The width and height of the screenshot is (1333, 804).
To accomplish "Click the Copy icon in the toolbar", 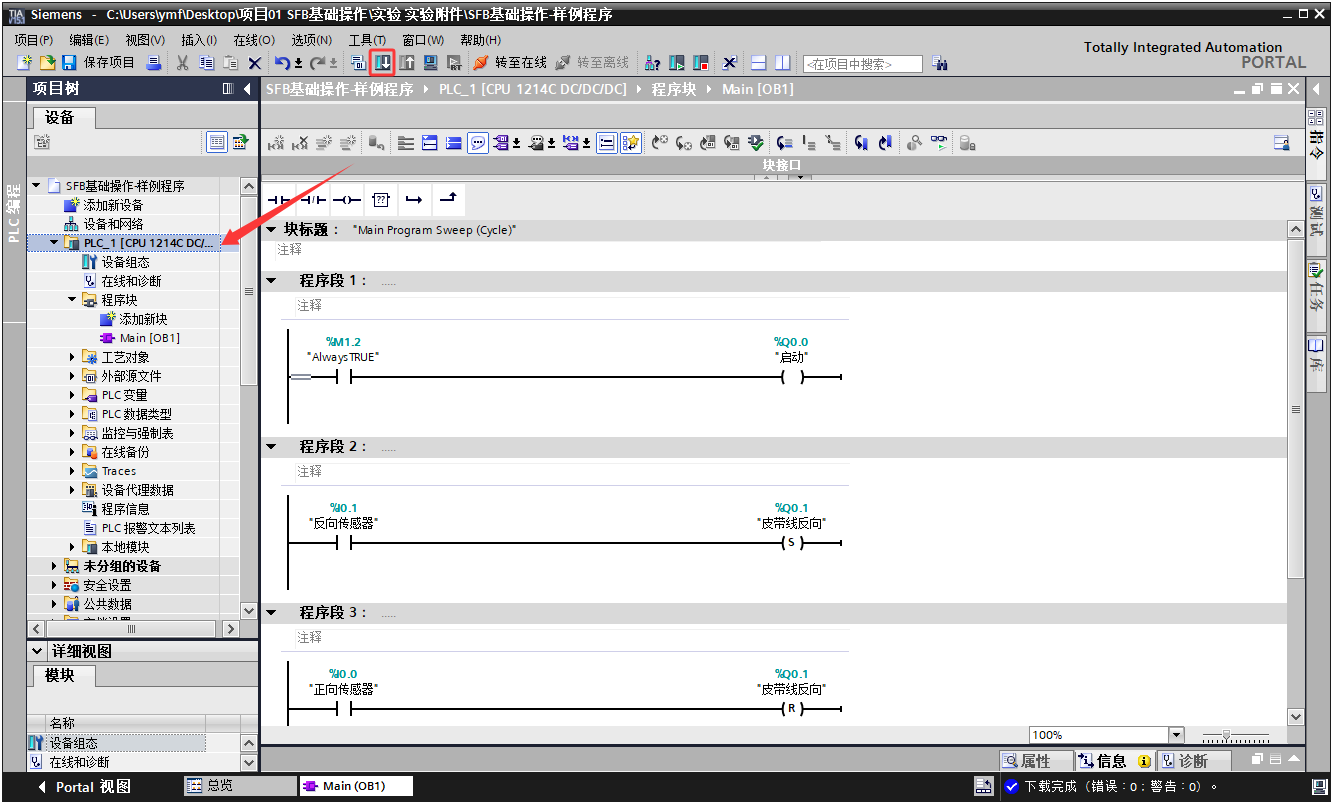I will (206, 63).
